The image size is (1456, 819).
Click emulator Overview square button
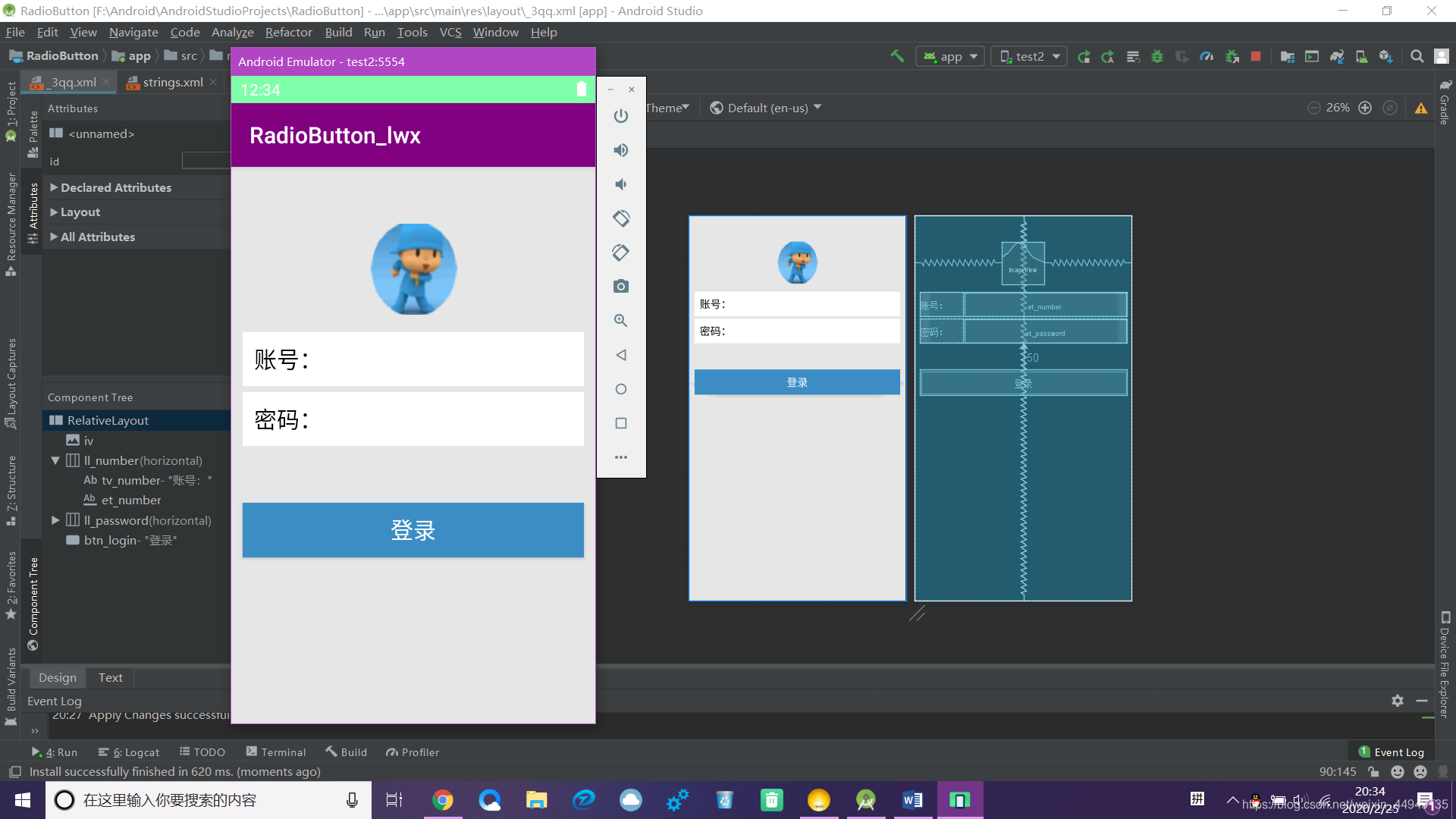pyautogui.click(x=621, y=423)
